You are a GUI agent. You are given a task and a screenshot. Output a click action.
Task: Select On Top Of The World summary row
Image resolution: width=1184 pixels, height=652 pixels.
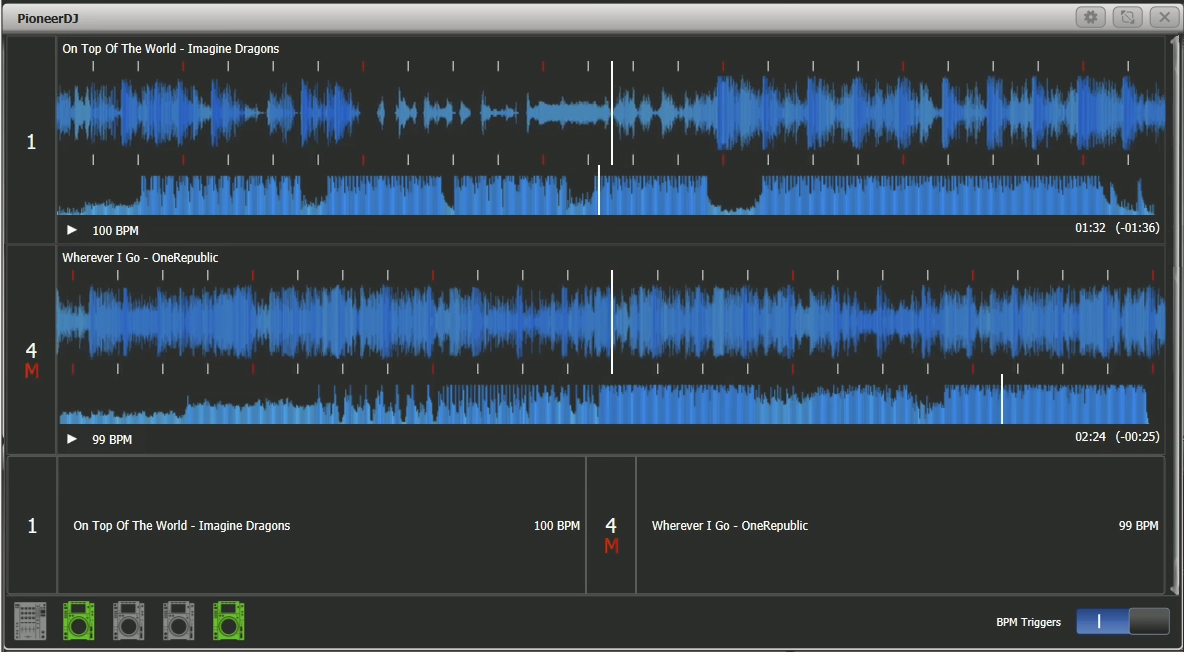pos(320,526)
